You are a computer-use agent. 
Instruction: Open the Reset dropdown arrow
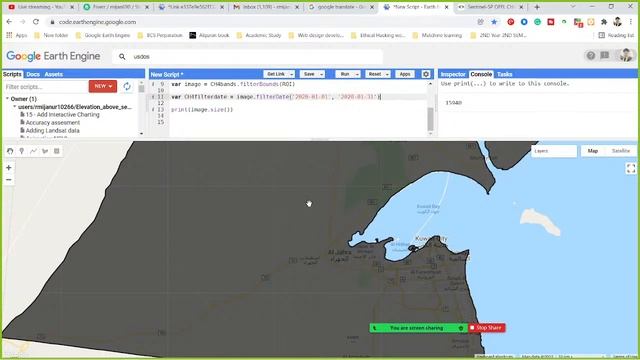[x=387, y=74]
